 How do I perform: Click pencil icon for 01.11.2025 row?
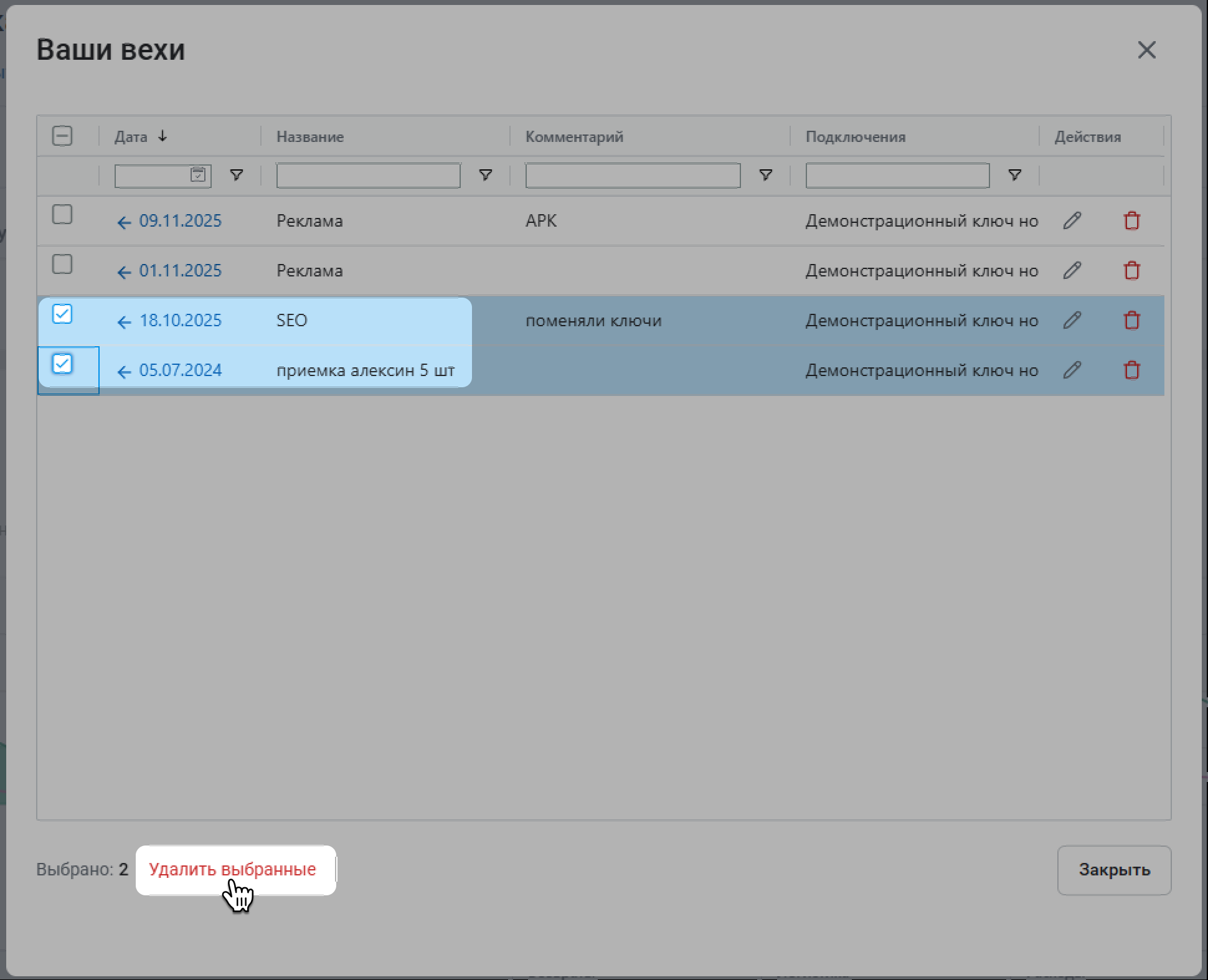[1072, 270]
